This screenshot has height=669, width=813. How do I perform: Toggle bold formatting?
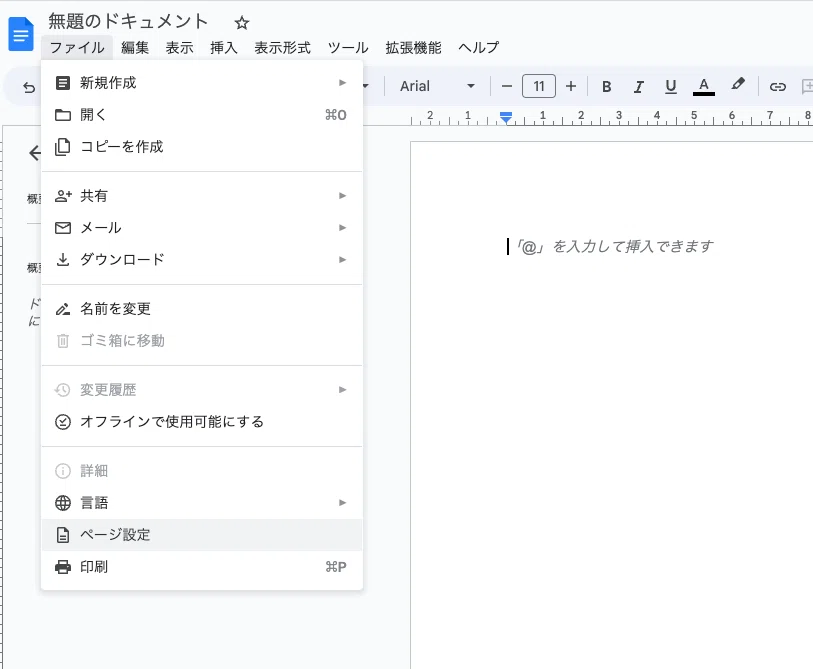tap(606, 86)
